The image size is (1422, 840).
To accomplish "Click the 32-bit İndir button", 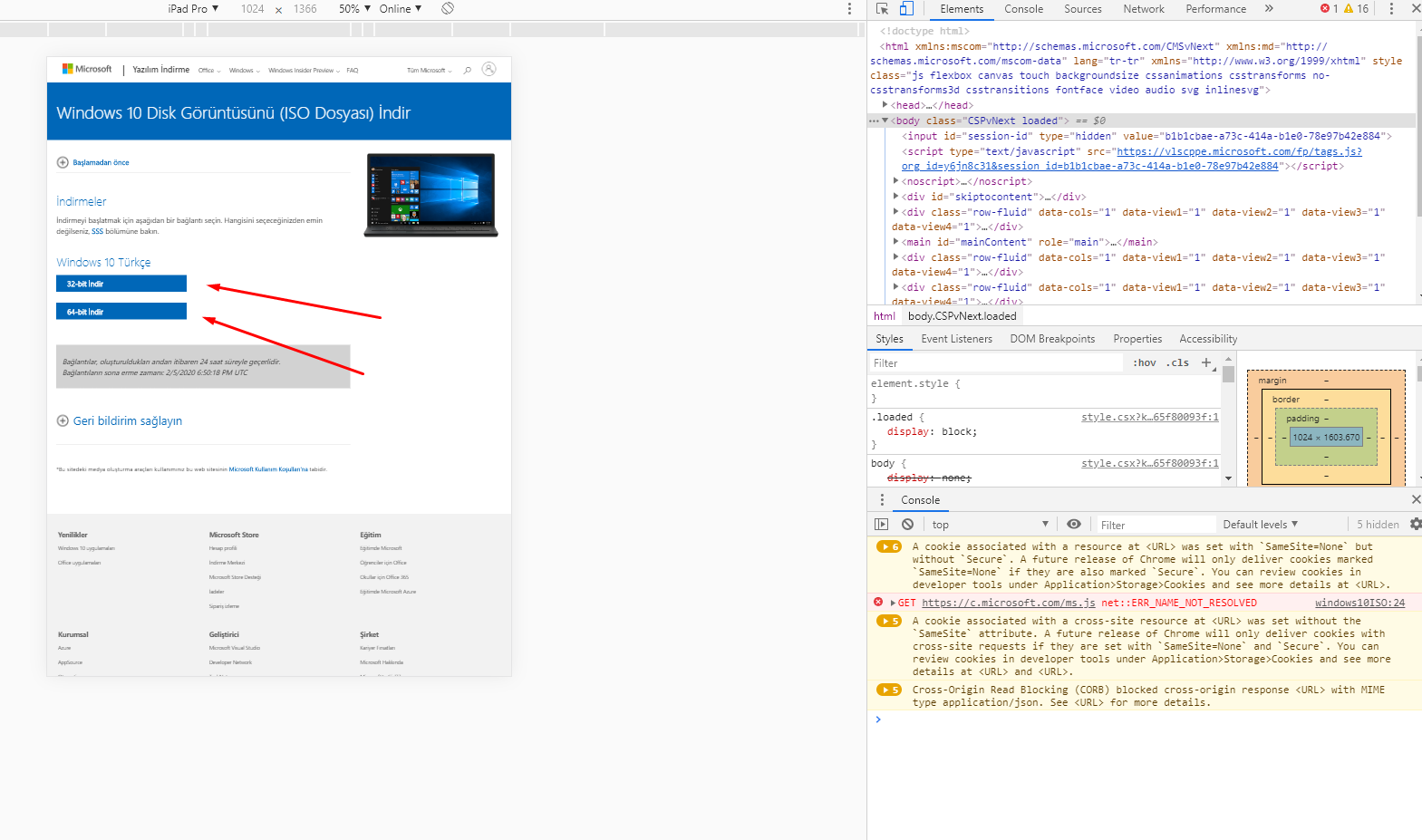I will tap(121, 284).
